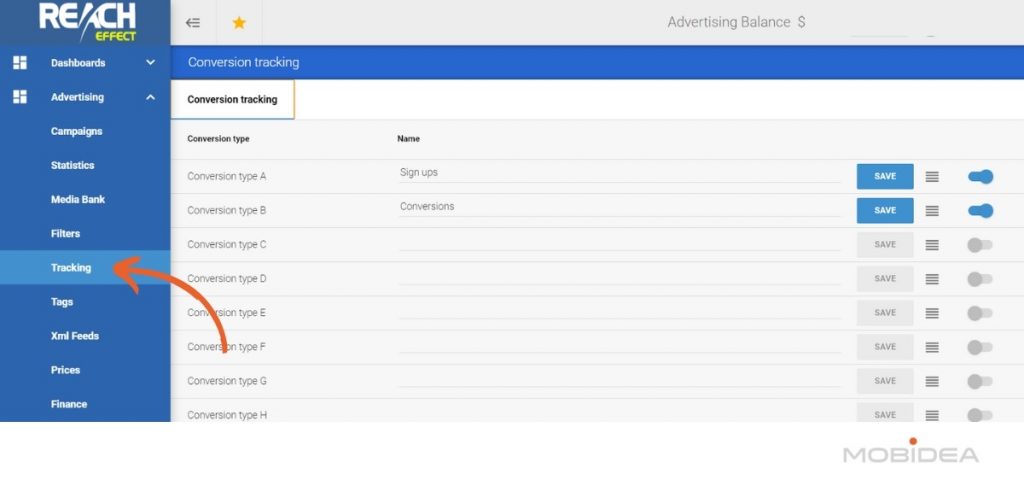Image resolution: width=1024 pixels, height=480 pixels.
Task: Click drag handle icon for Conversion type B
Action: coord(932,210)
